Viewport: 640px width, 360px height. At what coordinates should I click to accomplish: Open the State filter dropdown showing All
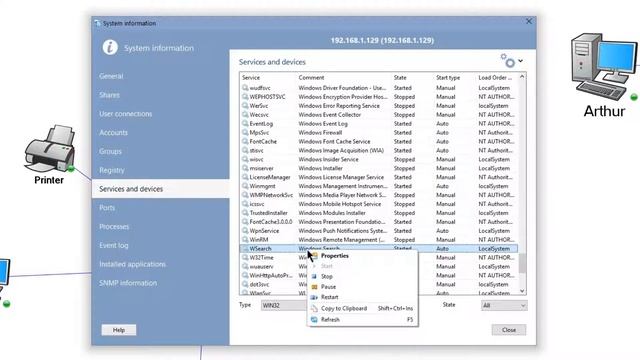click(x=504, y=305)
